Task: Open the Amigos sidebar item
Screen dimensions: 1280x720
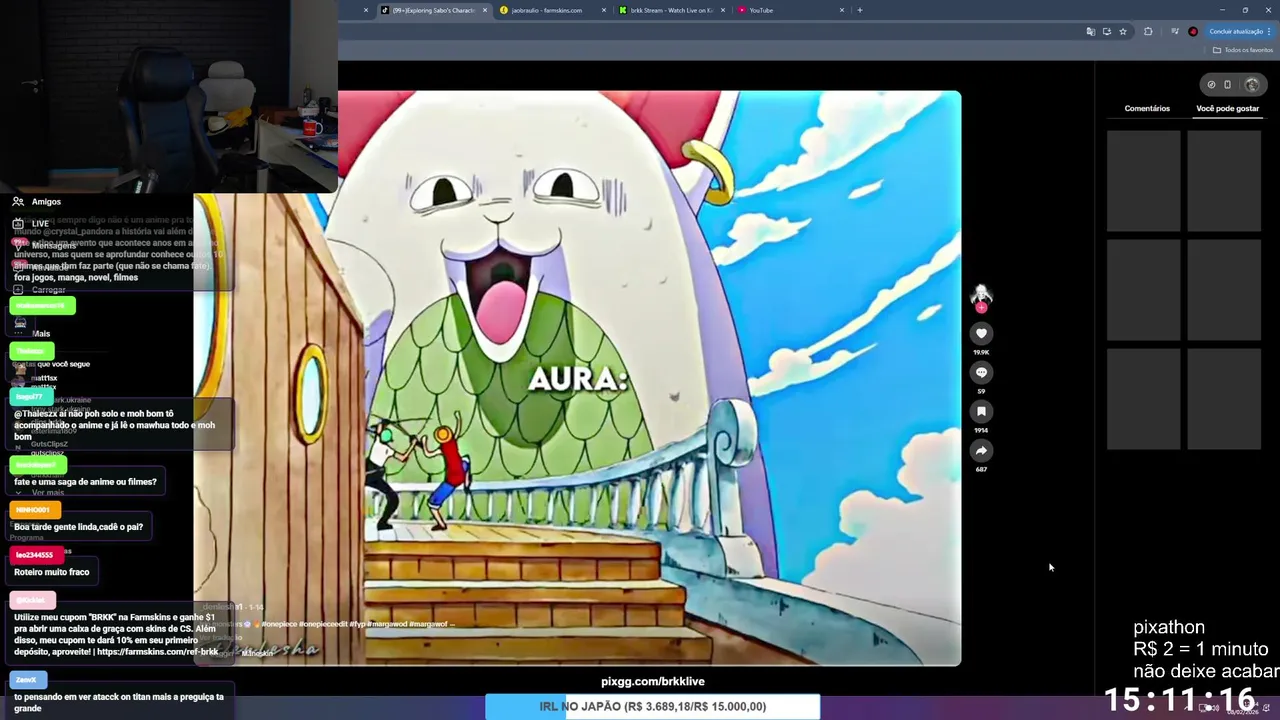Action: (38, 201)
